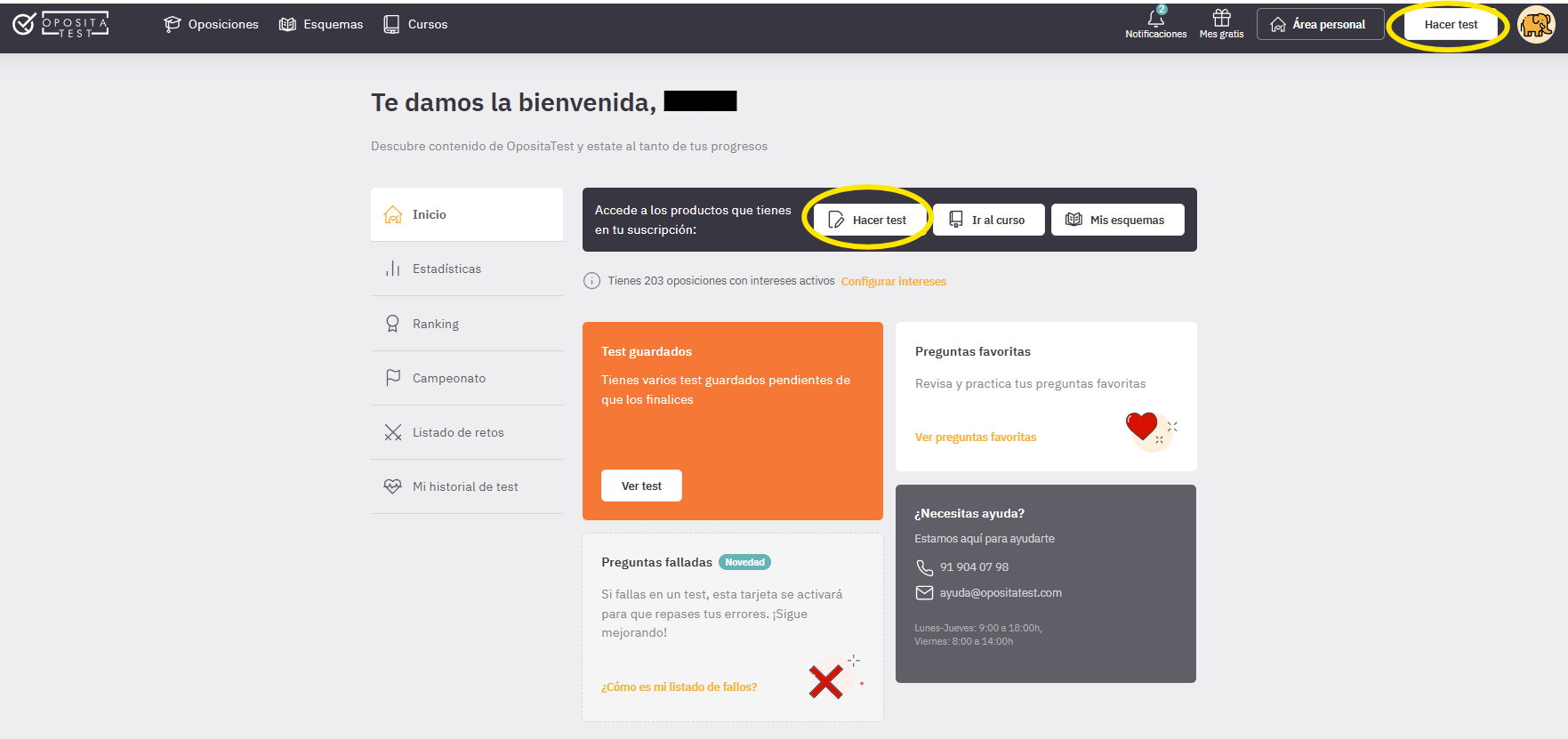Open the elephant profile avatar
Screen dimensions: 1568x739
click(x=1536, y=25)
